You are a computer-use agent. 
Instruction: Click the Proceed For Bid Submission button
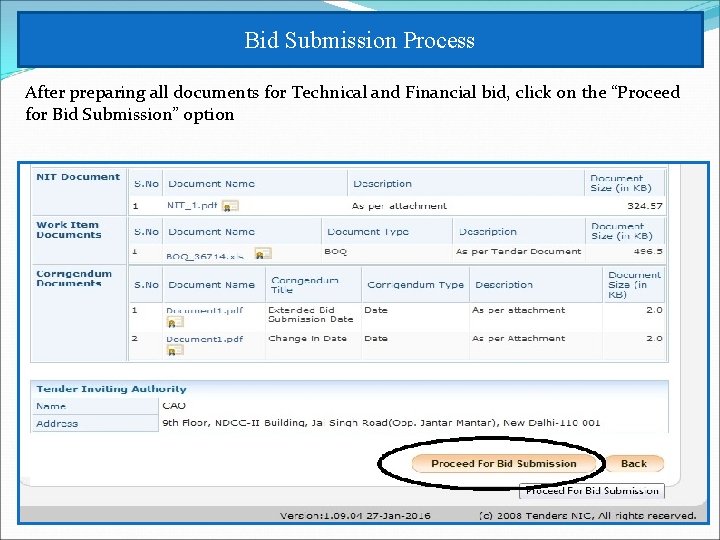pos(504,463)
